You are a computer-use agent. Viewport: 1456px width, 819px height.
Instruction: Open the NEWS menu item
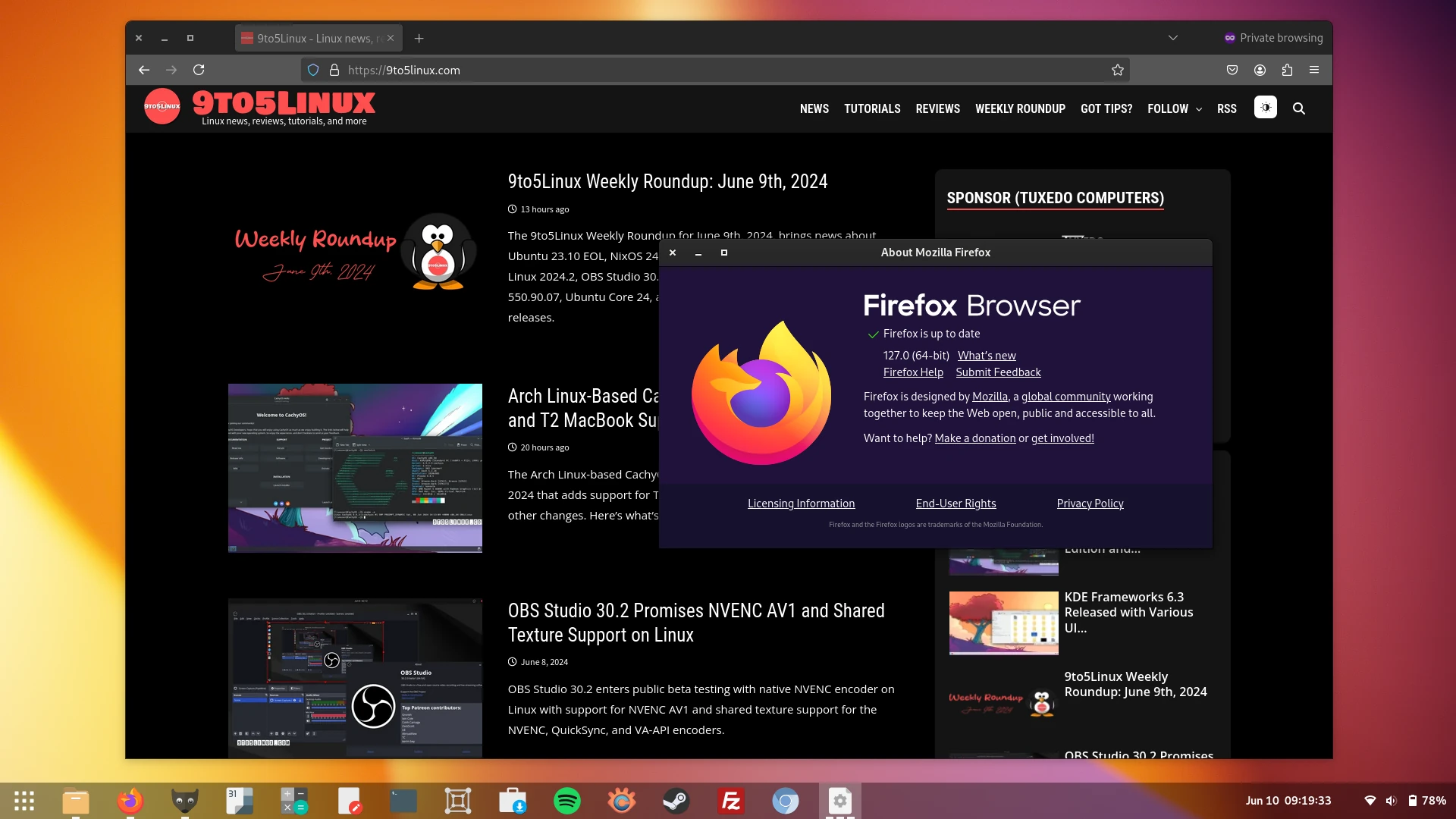814,108
